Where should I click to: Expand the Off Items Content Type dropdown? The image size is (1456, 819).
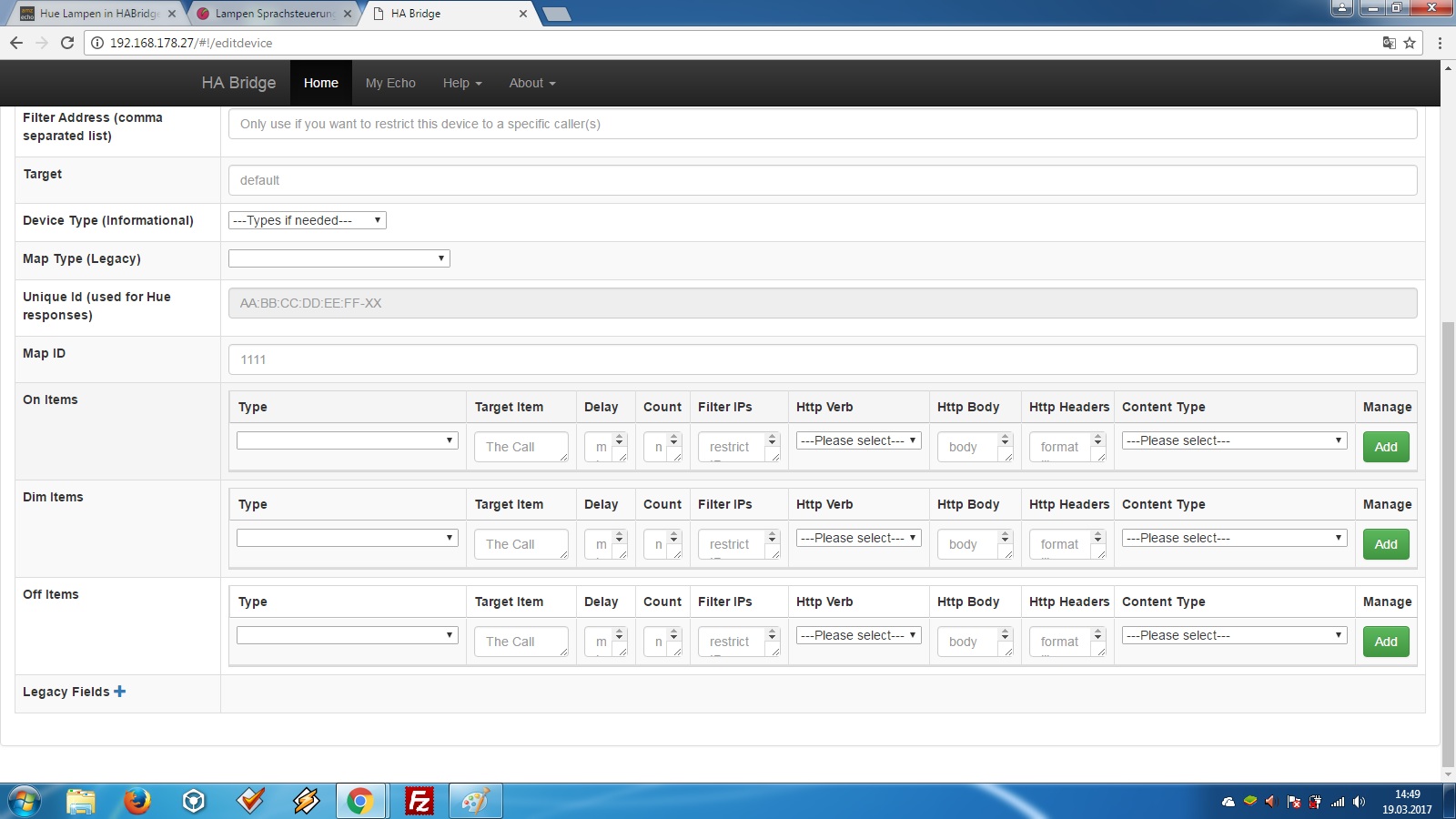(1234, 635)
